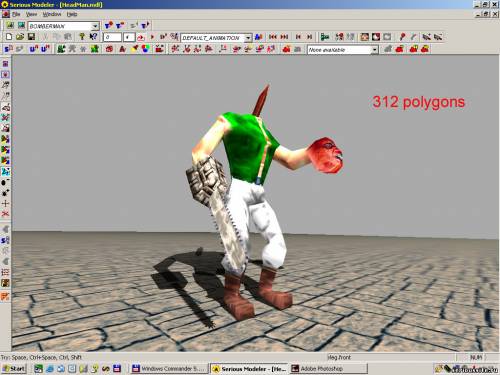Click the Start button on taskbar
The image size is (500, 375).
click(x=14, y=369)
